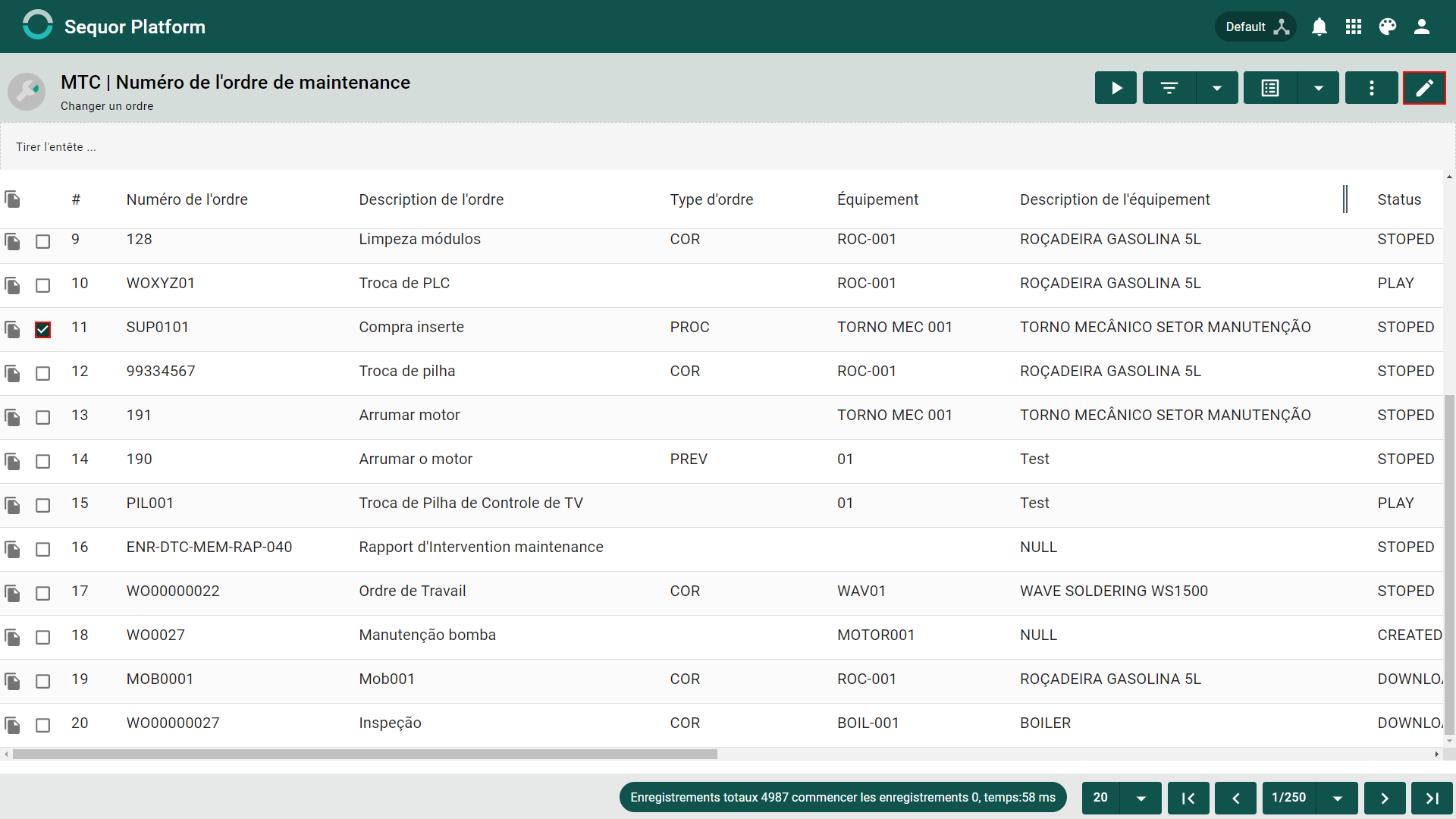1456x819 pixels.
Task: Click the edit pencil button
Action: [1425, 88]
